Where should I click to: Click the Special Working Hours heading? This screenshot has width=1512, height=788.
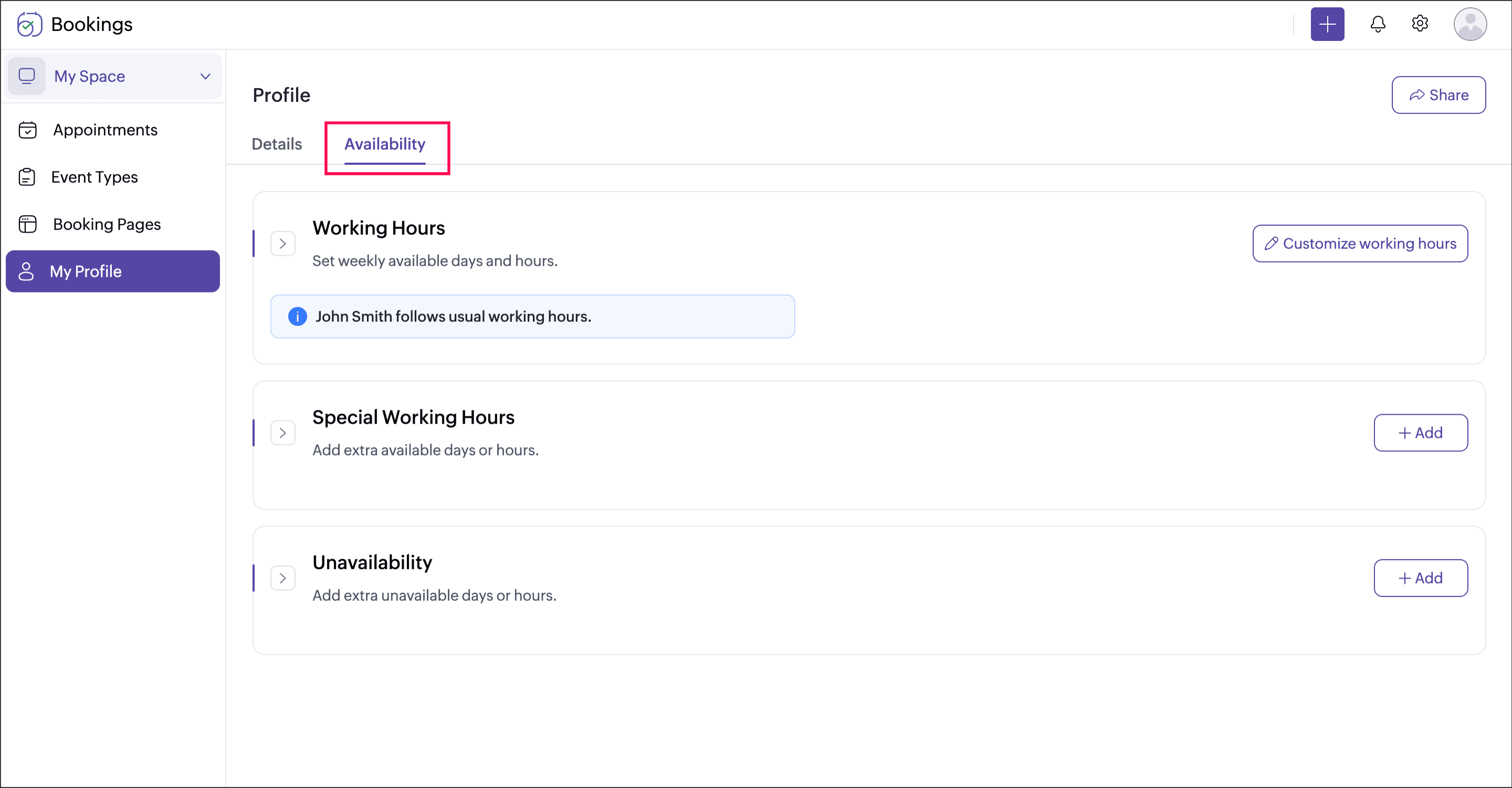[413, 417]
